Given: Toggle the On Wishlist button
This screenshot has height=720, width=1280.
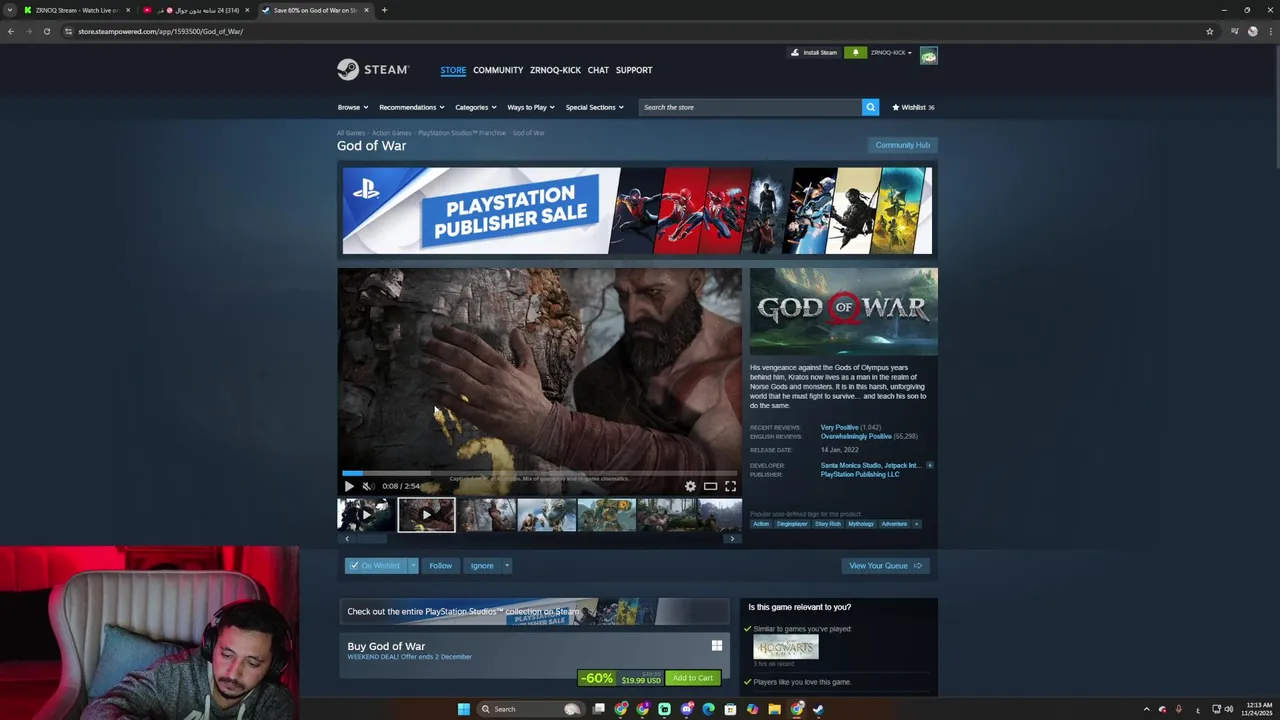Looking at the screenshot, I should 375,566.
